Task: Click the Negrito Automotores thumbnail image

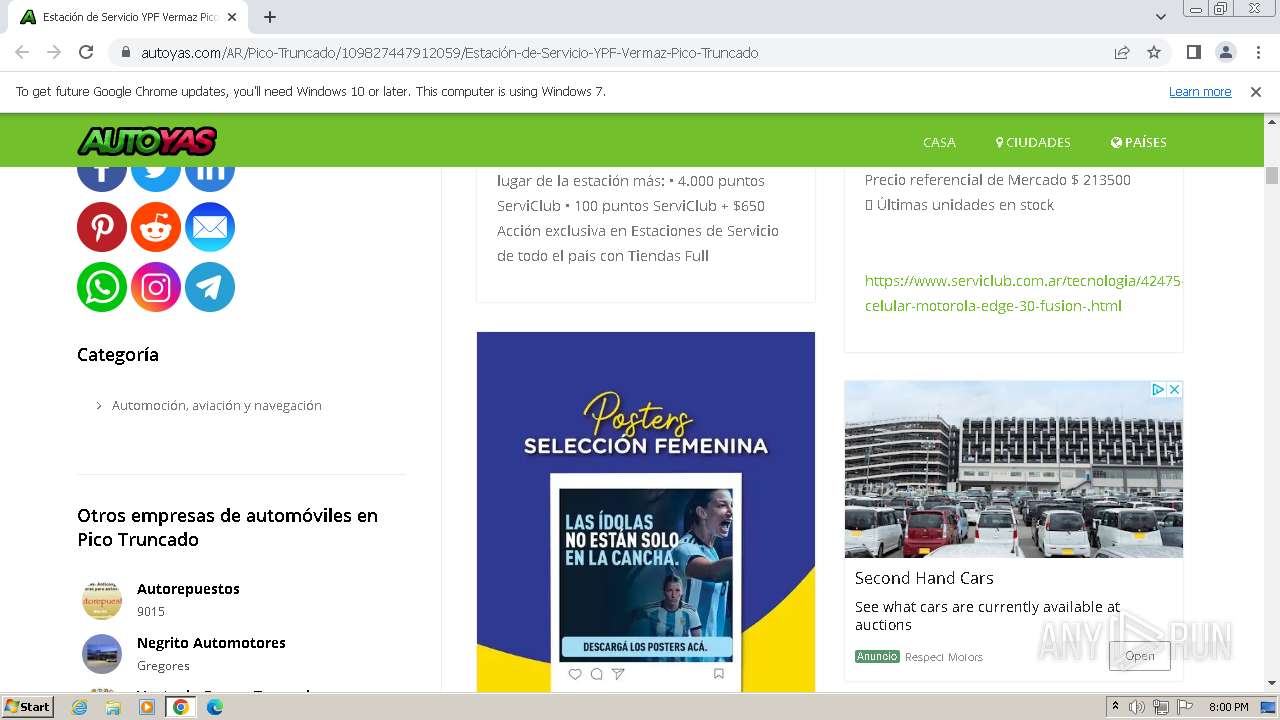Action: tap(102, 654)
